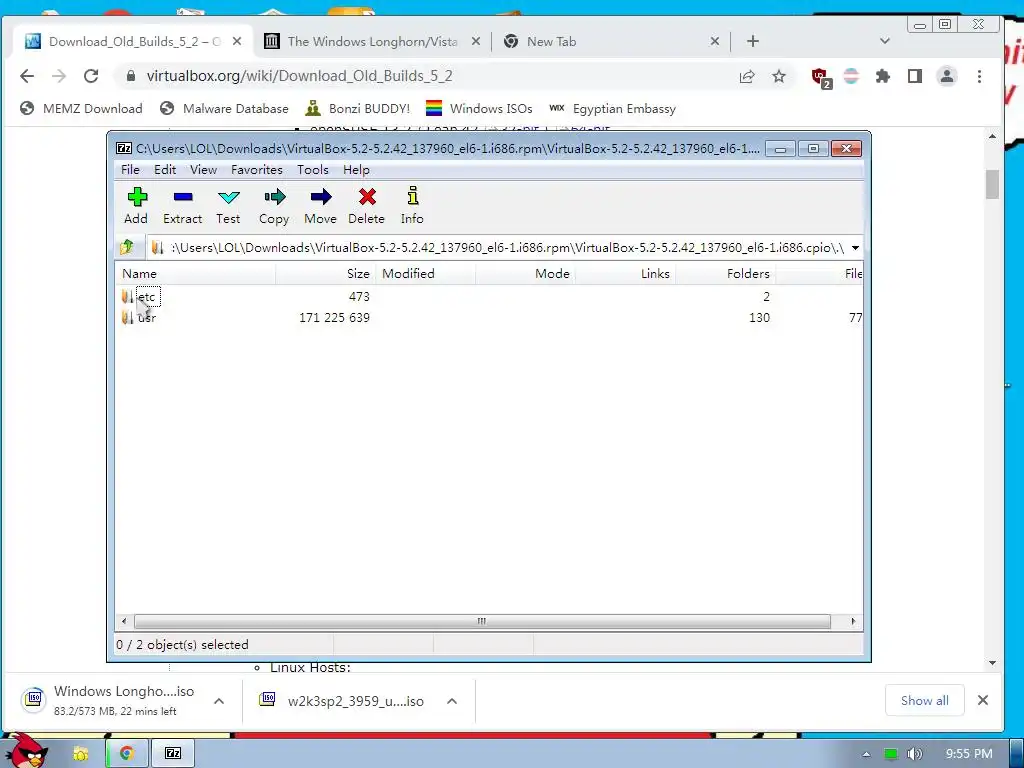The width and height of the screenshot is (1024, 768).
Task: Sort by the Links column header
Action: (625, 274)
